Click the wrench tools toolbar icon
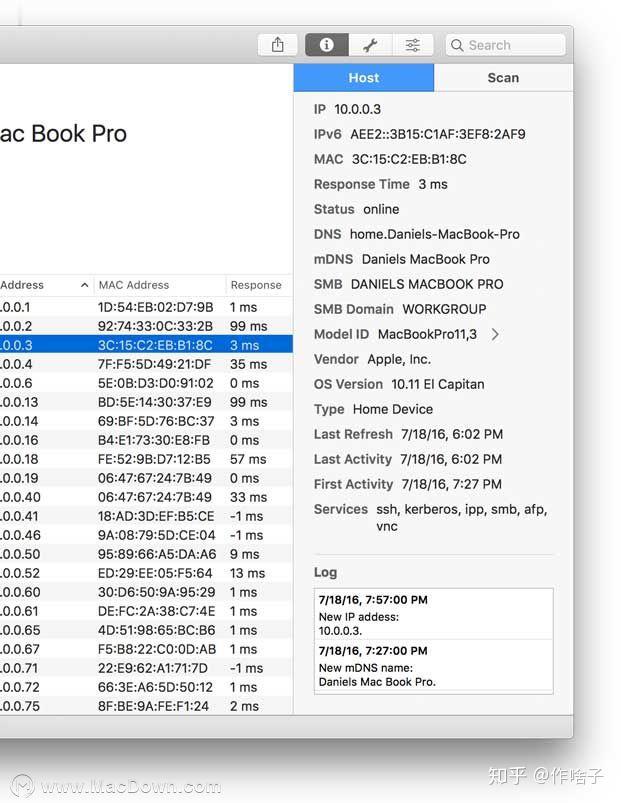Viewport: 621px width, 803px height. point(372,44)
